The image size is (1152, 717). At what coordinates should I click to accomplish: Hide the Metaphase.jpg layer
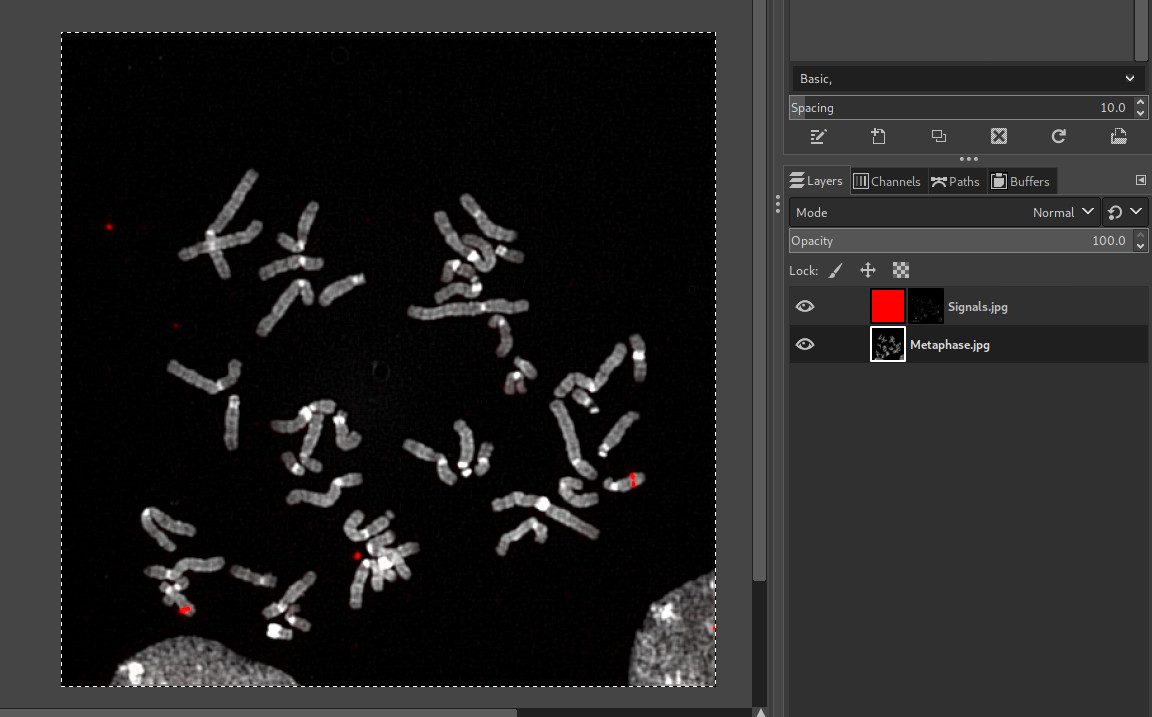coord(805,345)
